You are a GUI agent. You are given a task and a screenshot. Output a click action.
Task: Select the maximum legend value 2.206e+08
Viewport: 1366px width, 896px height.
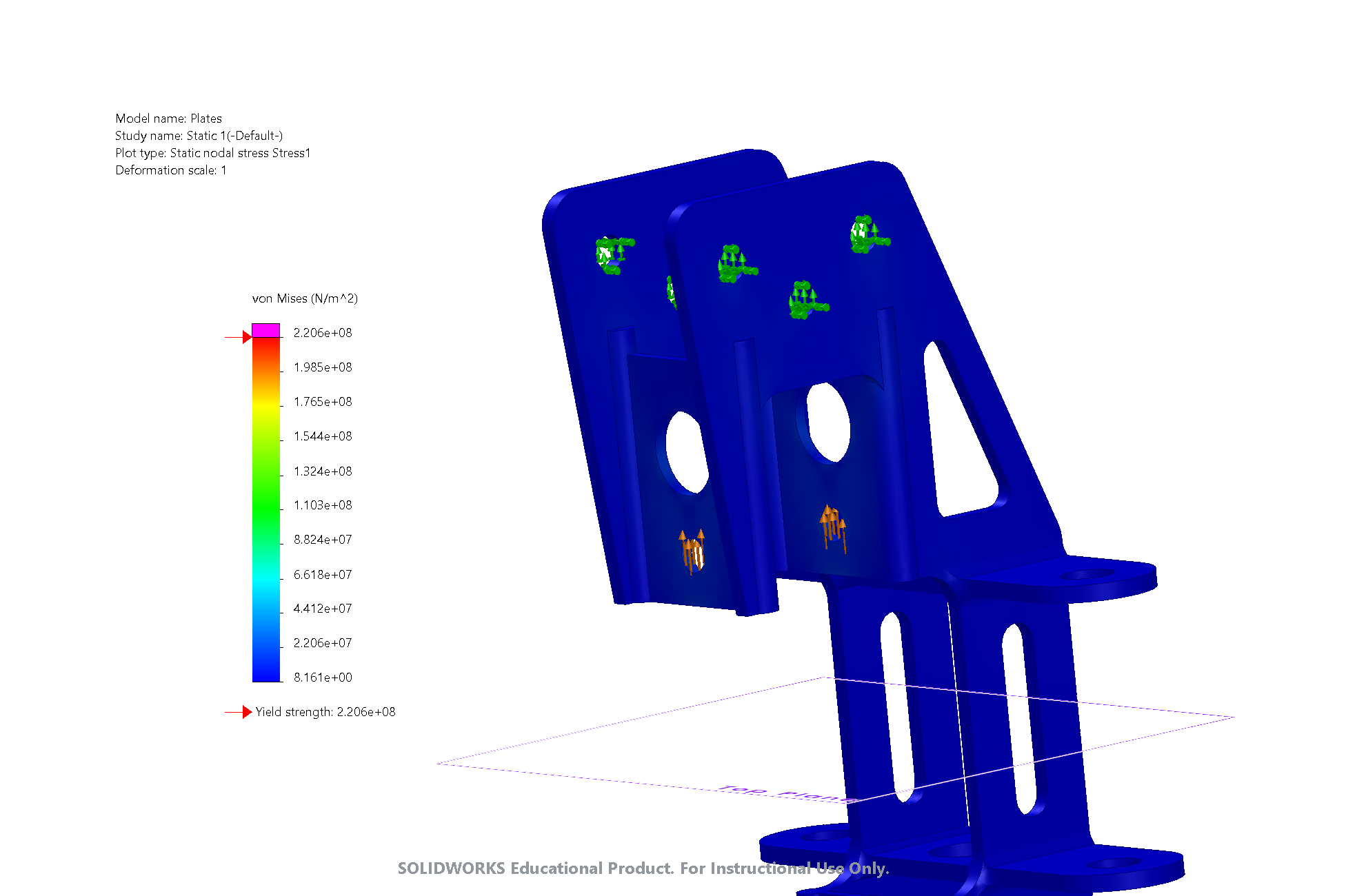coord(323,333)
